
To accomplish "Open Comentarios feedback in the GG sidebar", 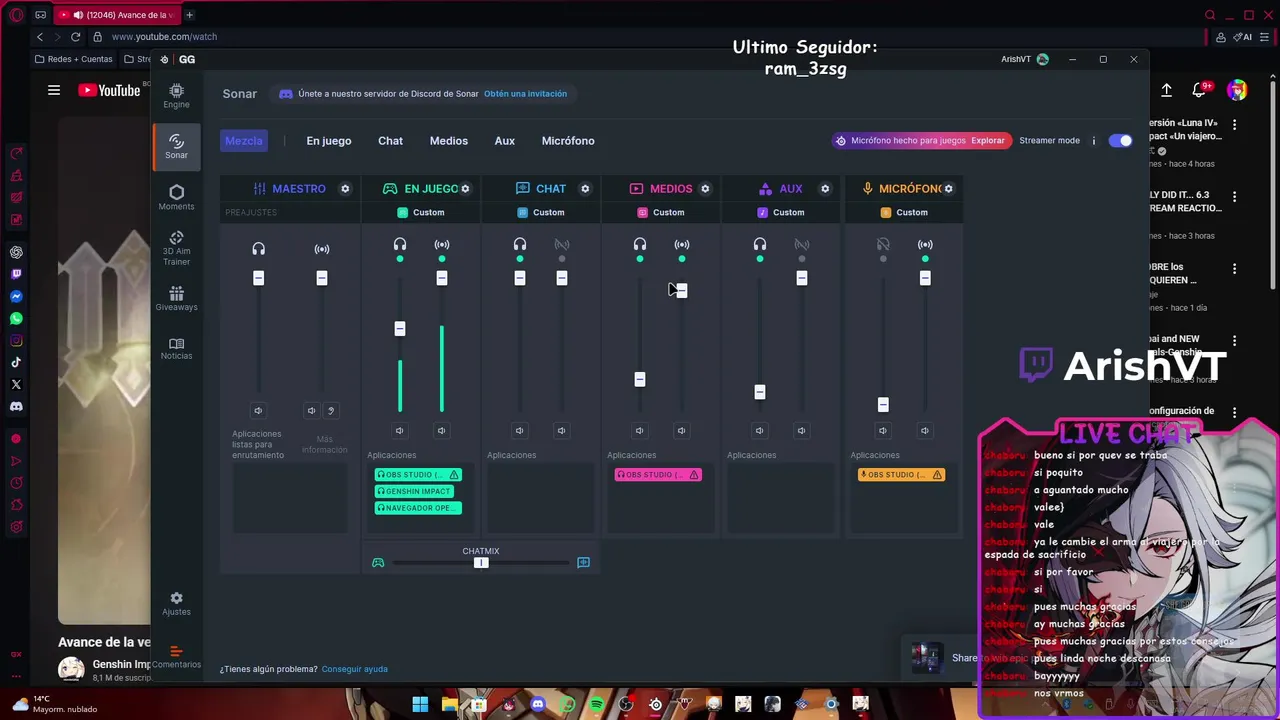I will [x=176, y=656].
